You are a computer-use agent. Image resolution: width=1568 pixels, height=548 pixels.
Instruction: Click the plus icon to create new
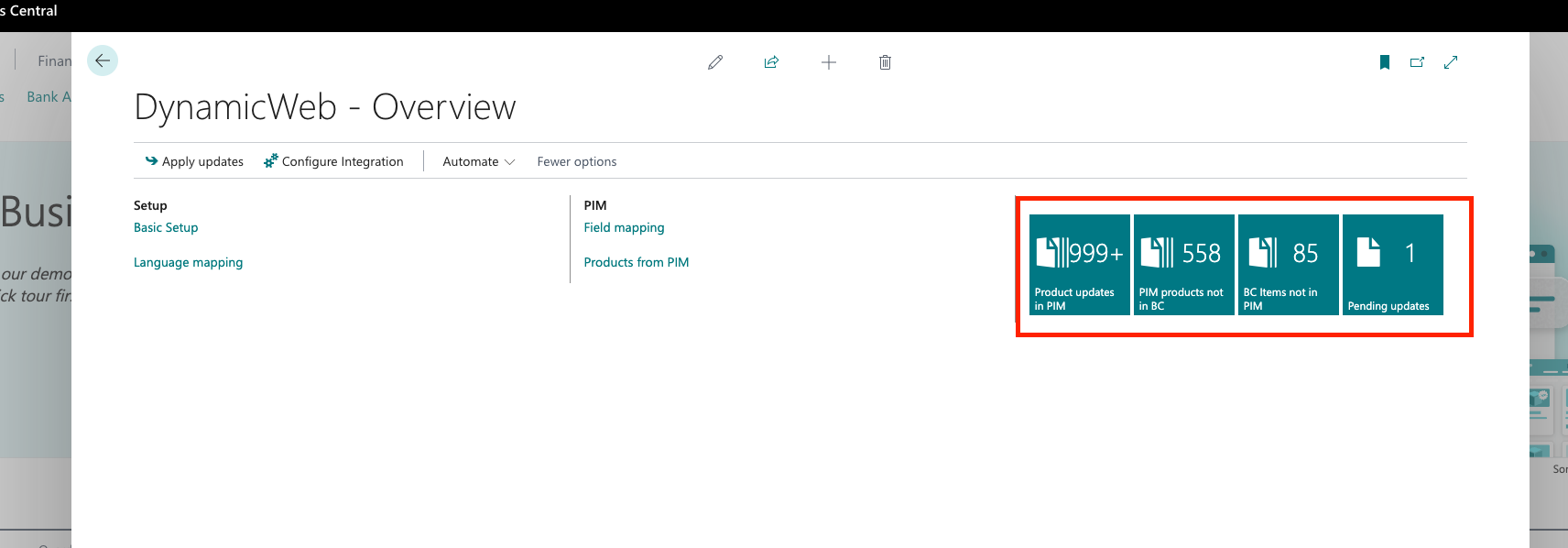click(829, 62)
